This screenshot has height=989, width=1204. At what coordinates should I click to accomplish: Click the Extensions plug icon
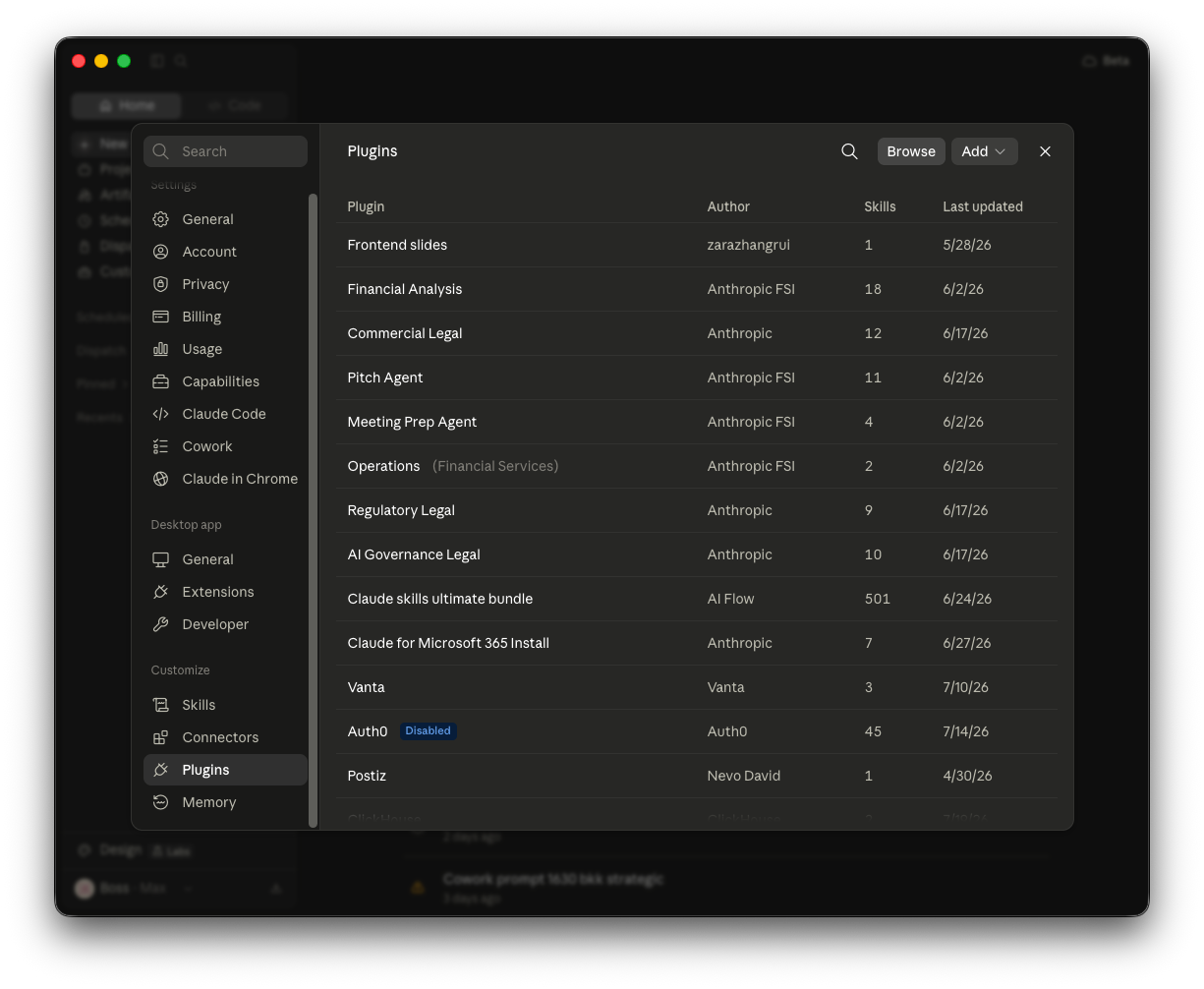click(x=161, y=592)
